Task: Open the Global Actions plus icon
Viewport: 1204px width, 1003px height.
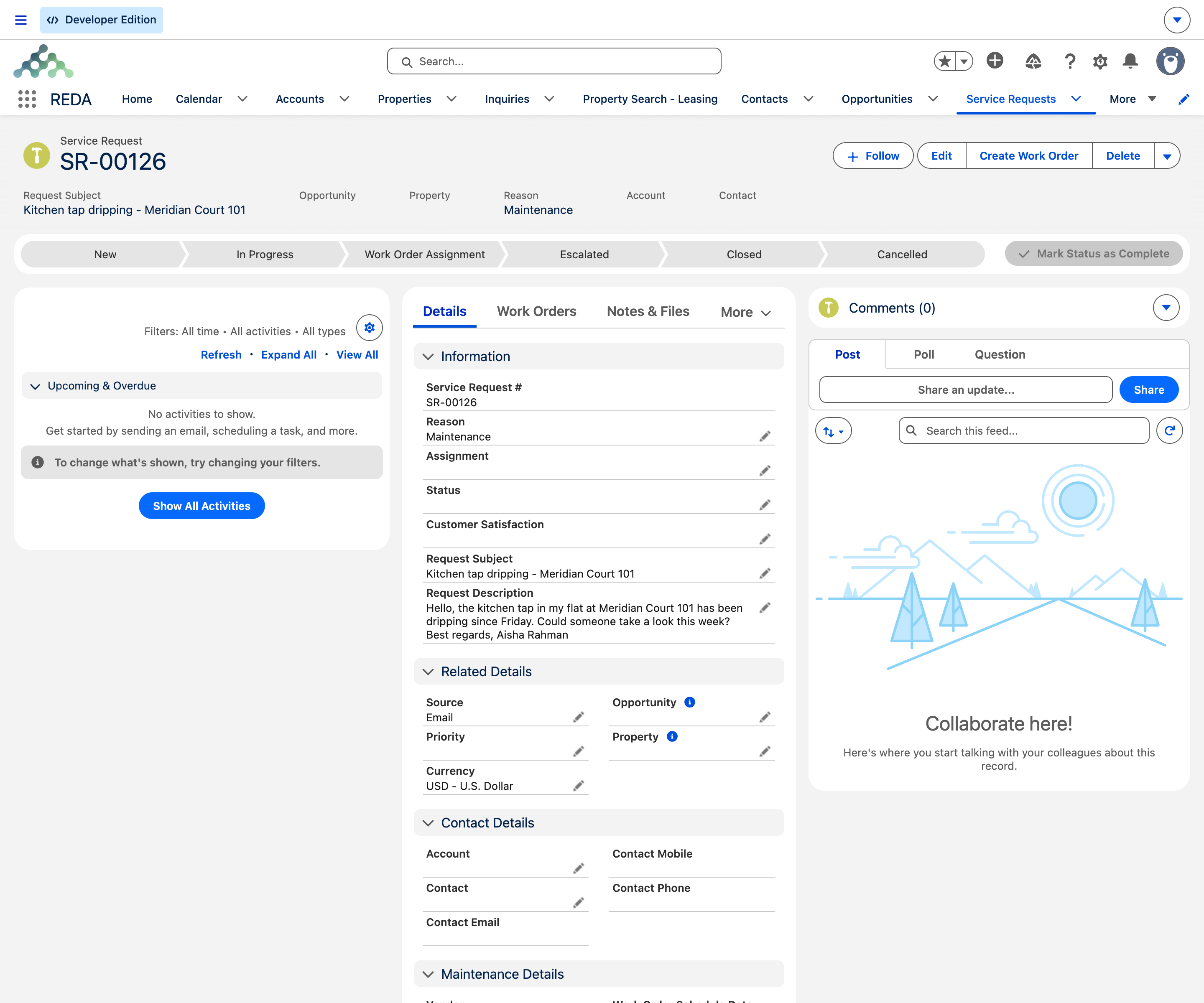Action: click(995, 60)
